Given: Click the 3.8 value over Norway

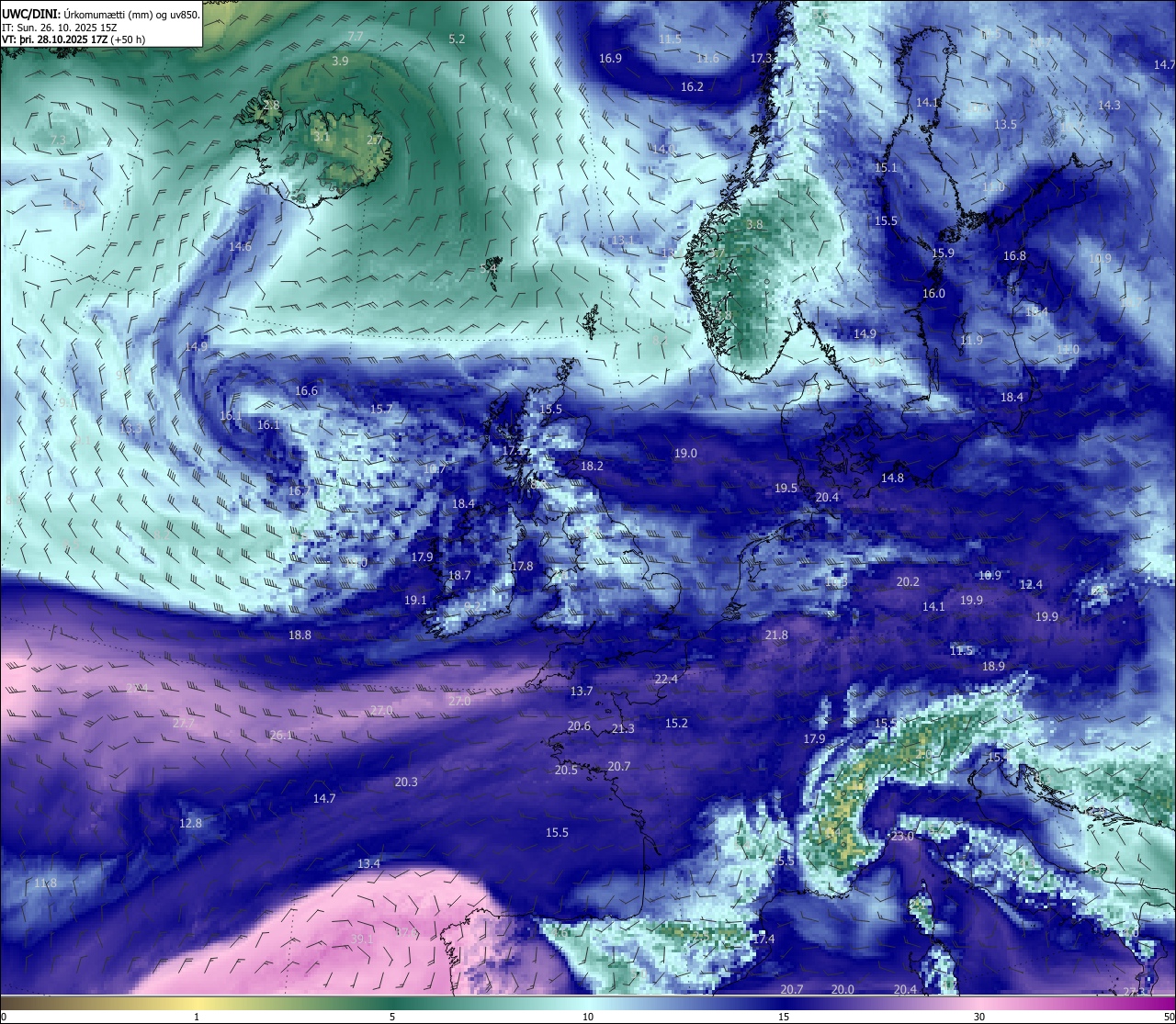Looking at the screenshot, I should 754,224.
